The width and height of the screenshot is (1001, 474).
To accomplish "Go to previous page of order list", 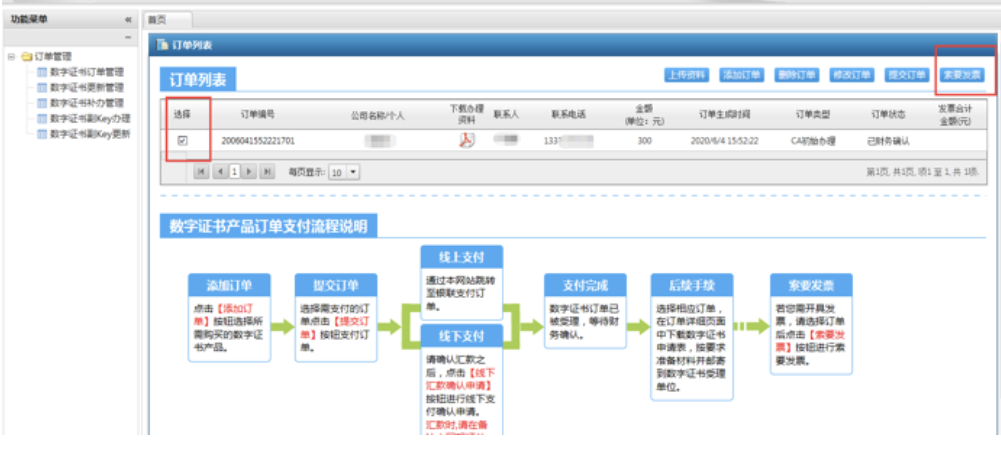I will [x=220, y=172].
